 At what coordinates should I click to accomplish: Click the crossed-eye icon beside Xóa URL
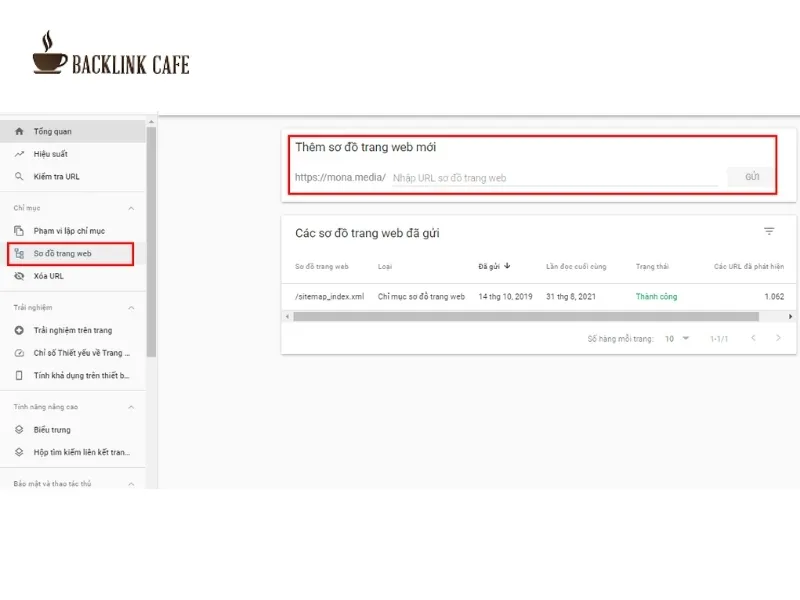(x=19, y=276)
